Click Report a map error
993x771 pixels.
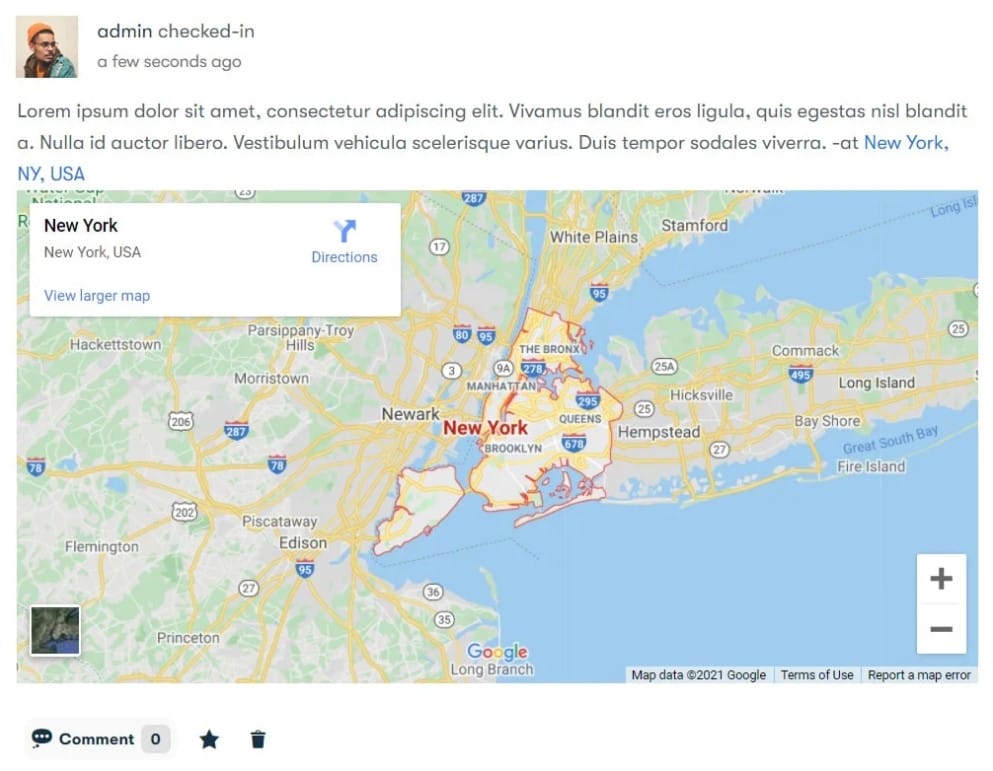(x=919, y=675)
